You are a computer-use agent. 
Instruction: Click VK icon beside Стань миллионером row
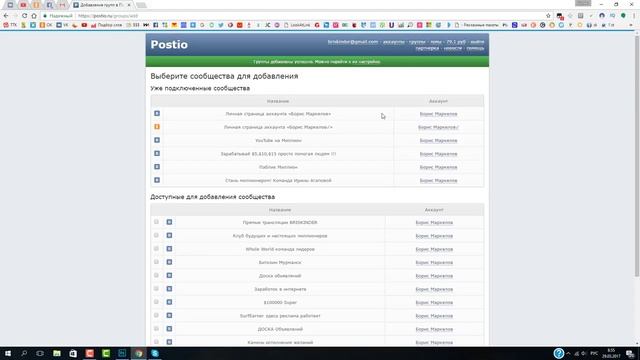click(x=157, y=180)
